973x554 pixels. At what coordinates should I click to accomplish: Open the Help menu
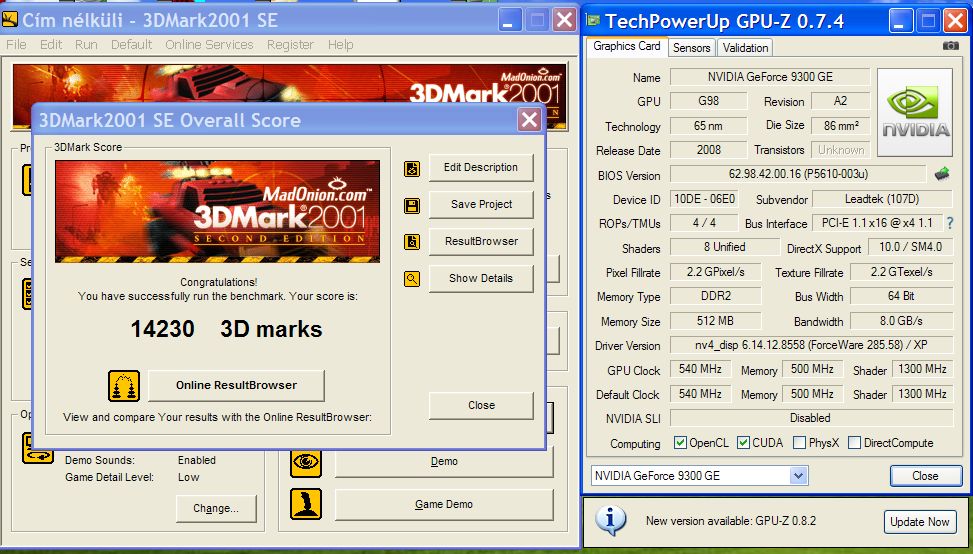pyautogui.click(x=341, y=45)
